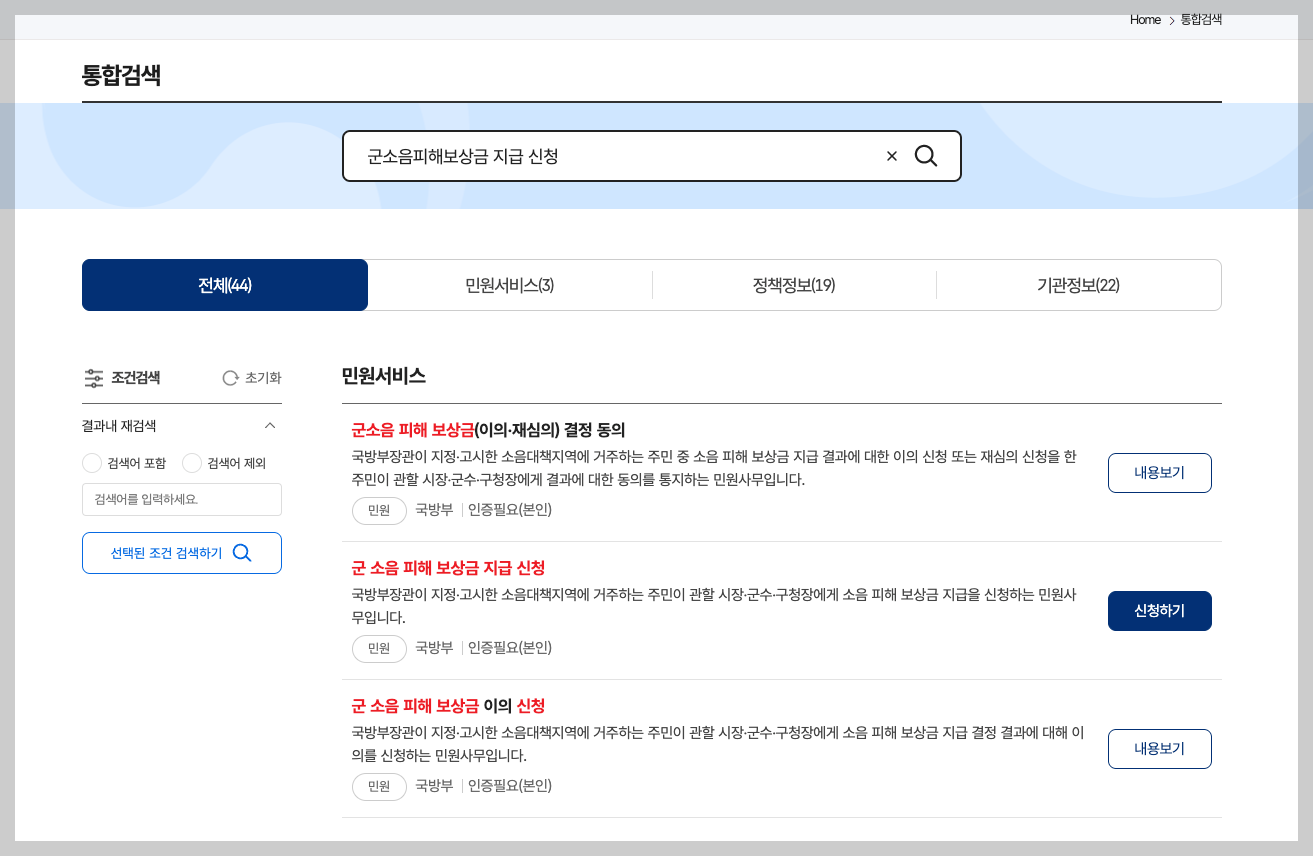Select the 전체(44) tab
Viewport: 1313px width, 856px height.
click(225, 285)
